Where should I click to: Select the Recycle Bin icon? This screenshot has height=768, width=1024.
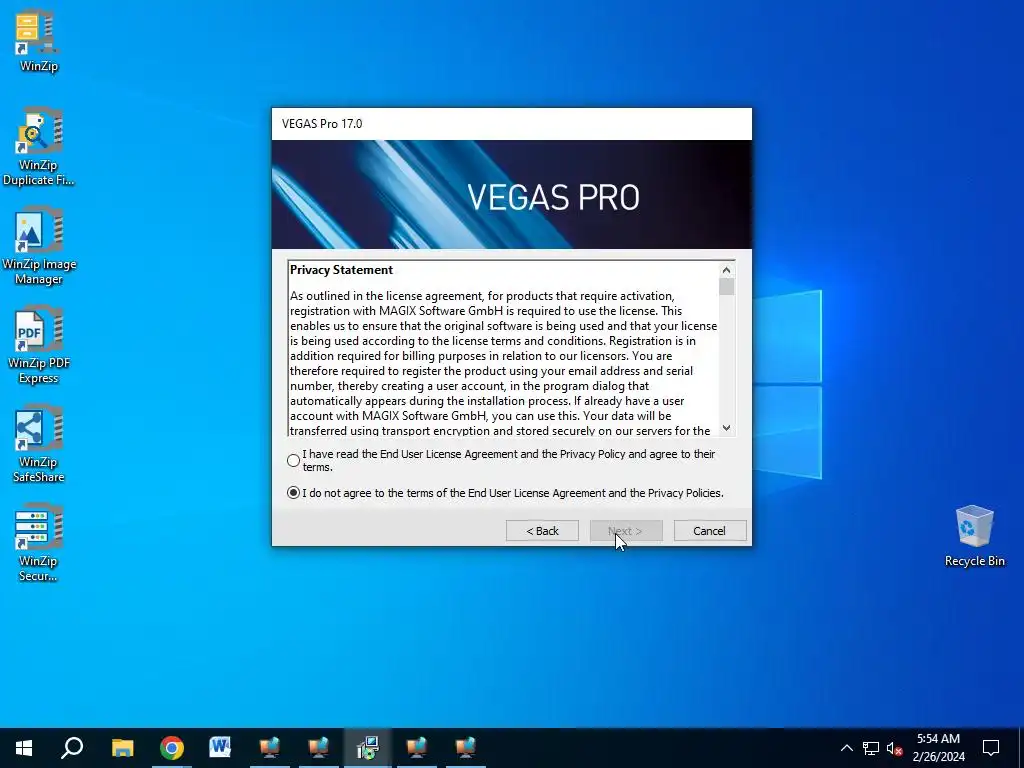974,536
